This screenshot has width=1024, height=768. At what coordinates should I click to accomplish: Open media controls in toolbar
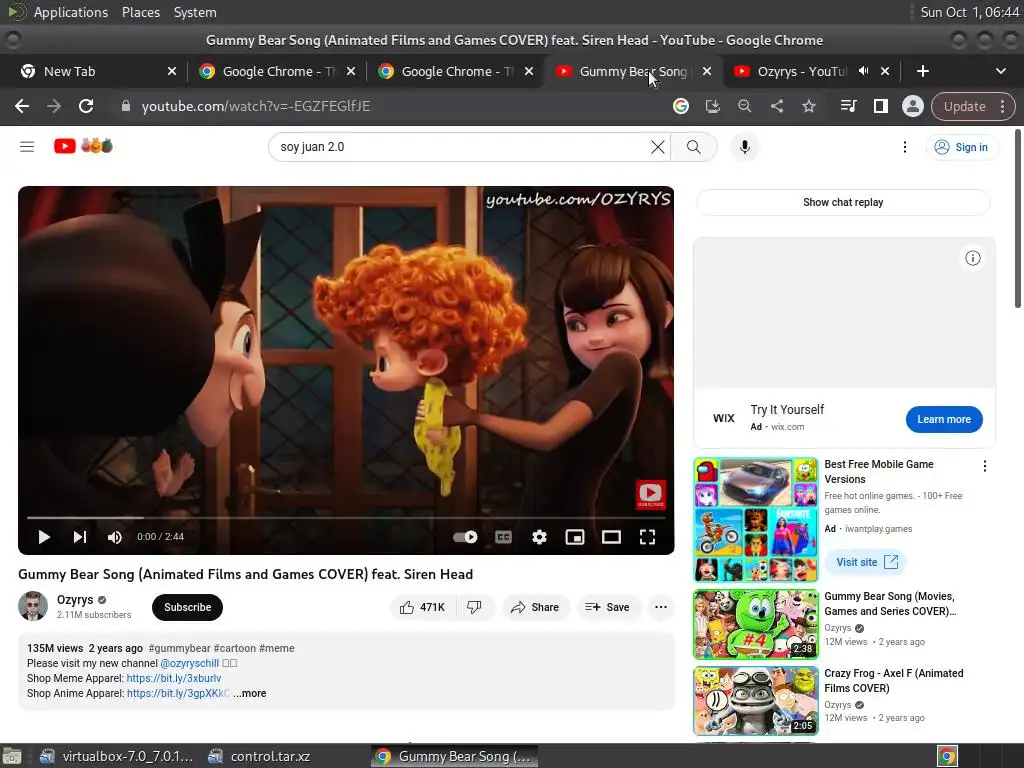tap(848, 106)
